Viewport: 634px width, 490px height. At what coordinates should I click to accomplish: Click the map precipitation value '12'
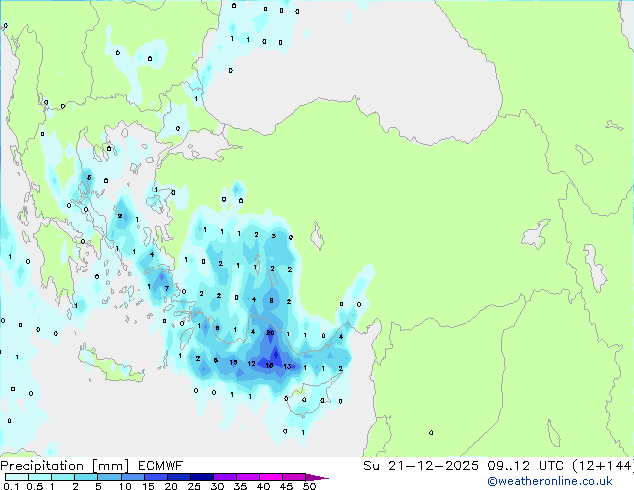point(251,363)
